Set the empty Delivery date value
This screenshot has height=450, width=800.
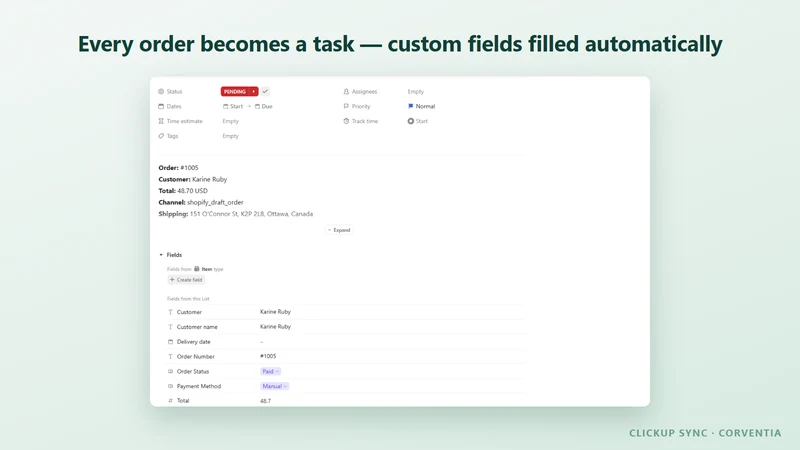point(262,341)
